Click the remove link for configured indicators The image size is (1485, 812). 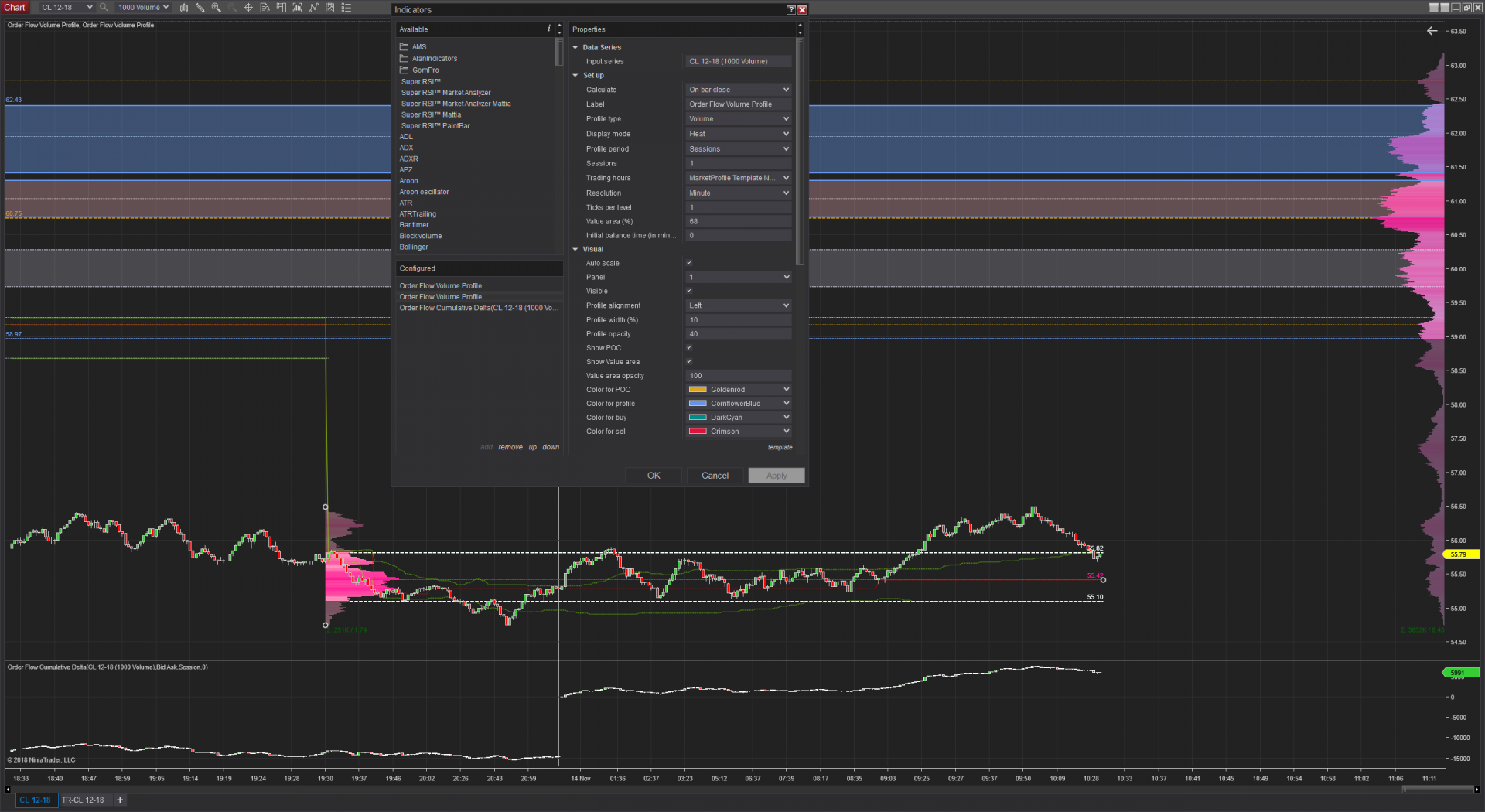point(510,448)
